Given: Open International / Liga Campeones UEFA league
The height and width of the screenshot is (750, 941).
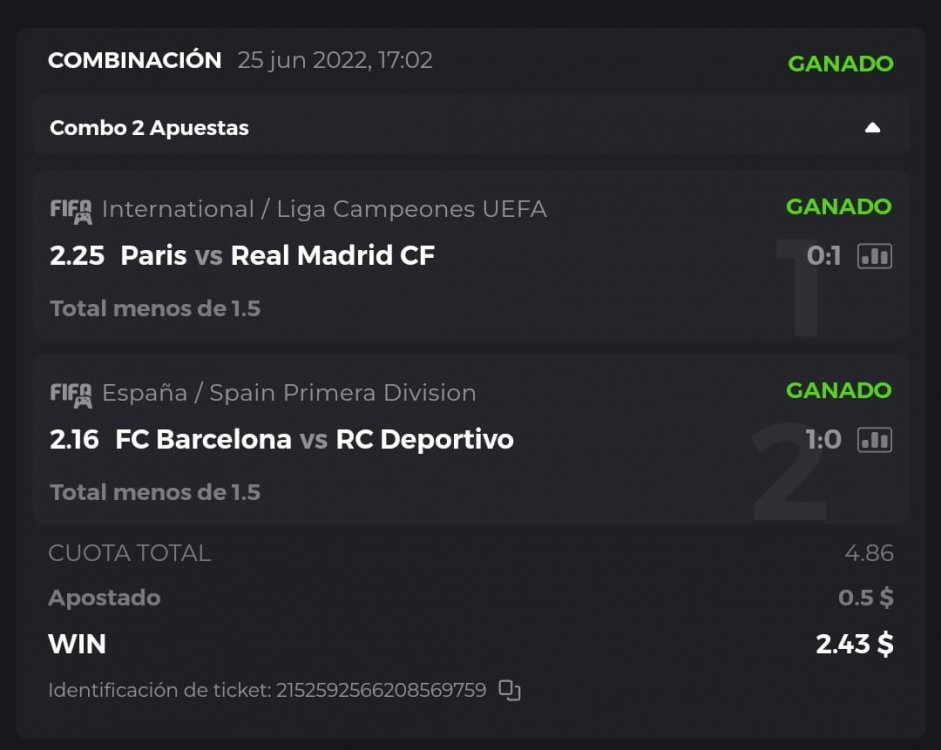Looking at the screenshot, I should pyautogui.click(x=324, y=209).
